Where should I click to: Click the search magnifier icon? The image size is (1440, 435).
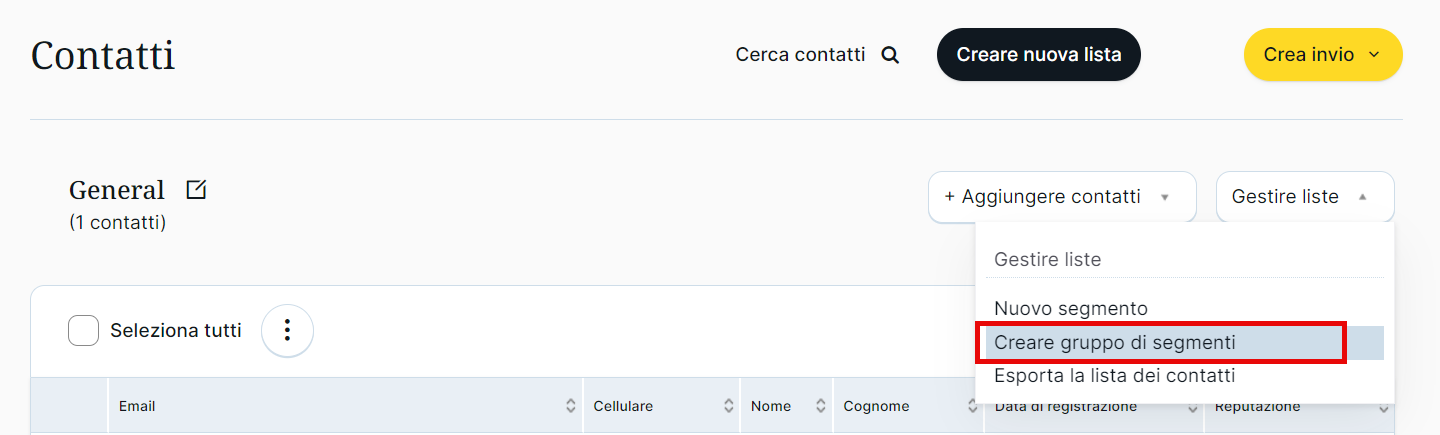[x=890, y=55]
